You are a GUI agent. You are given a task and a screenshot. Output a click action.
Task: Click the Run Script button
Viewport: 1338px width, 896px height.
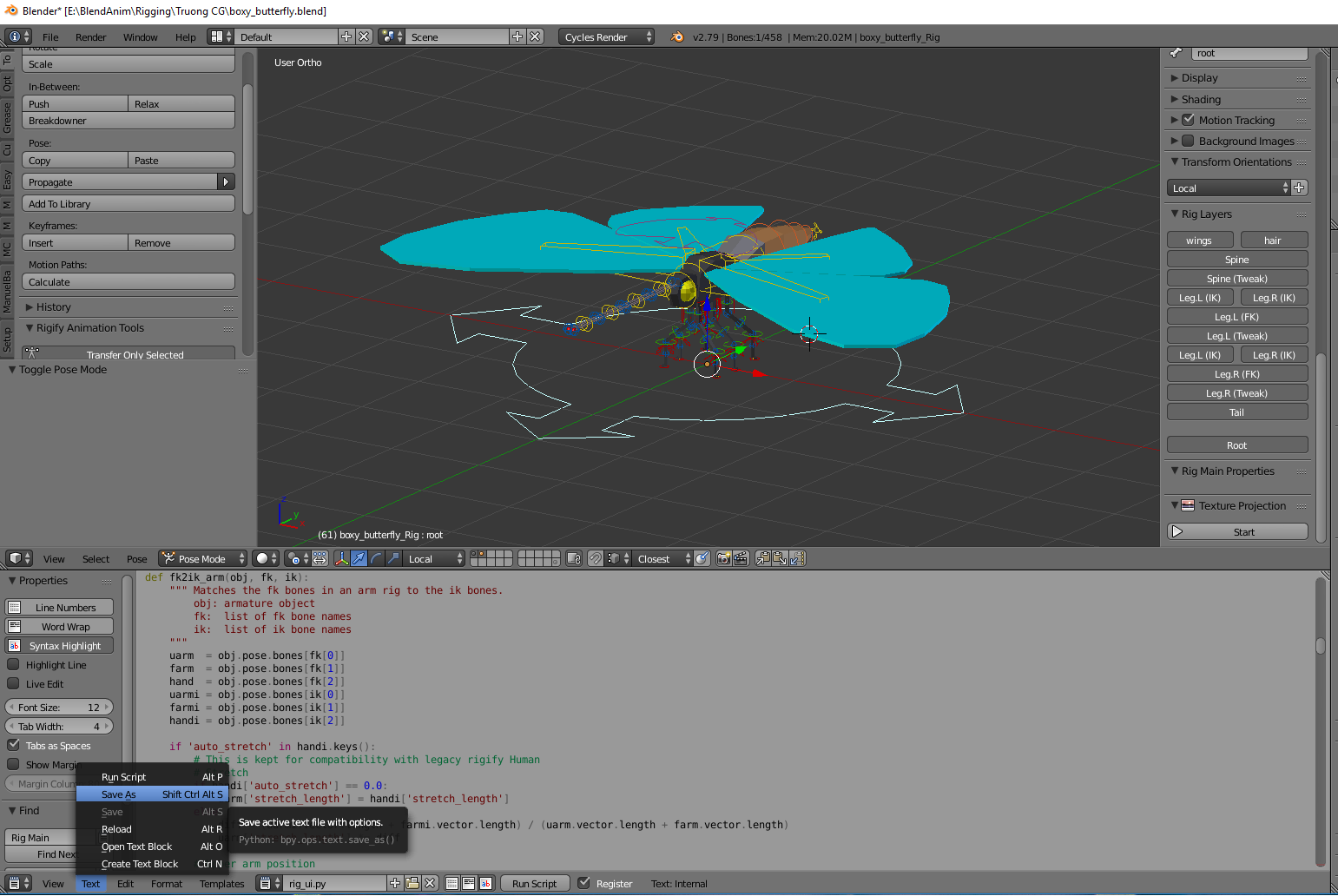point(535,883)
